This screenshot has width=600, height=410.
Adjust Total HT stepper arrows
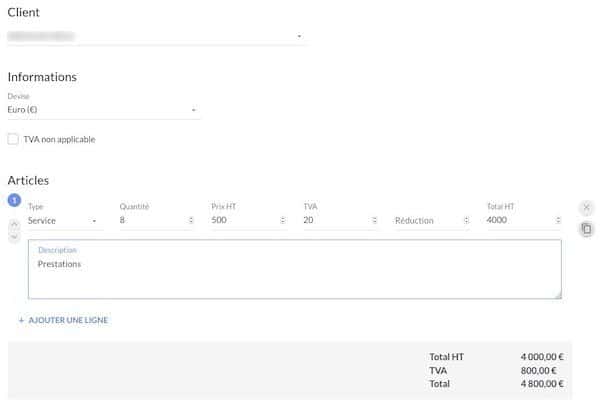click(x=558, y=220)
